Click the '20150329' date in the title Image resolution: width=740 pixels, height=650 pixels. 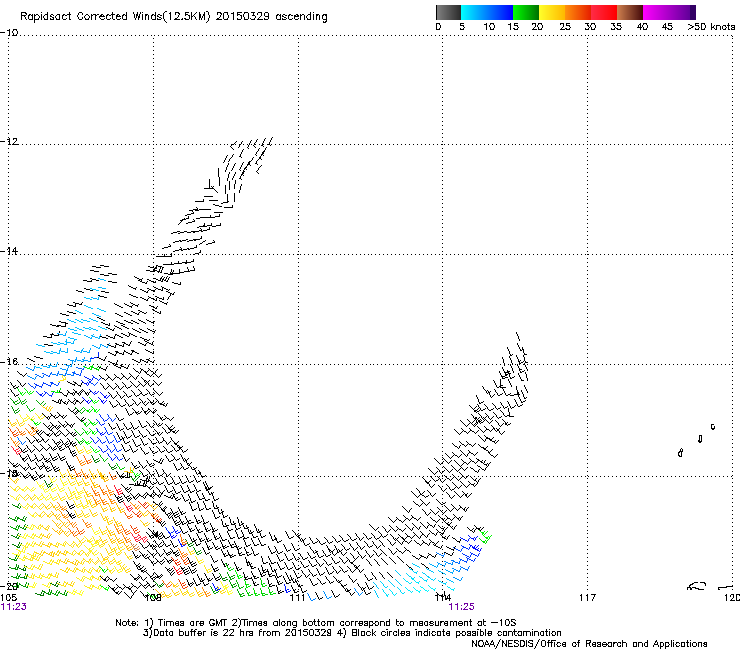pos(243,17)
